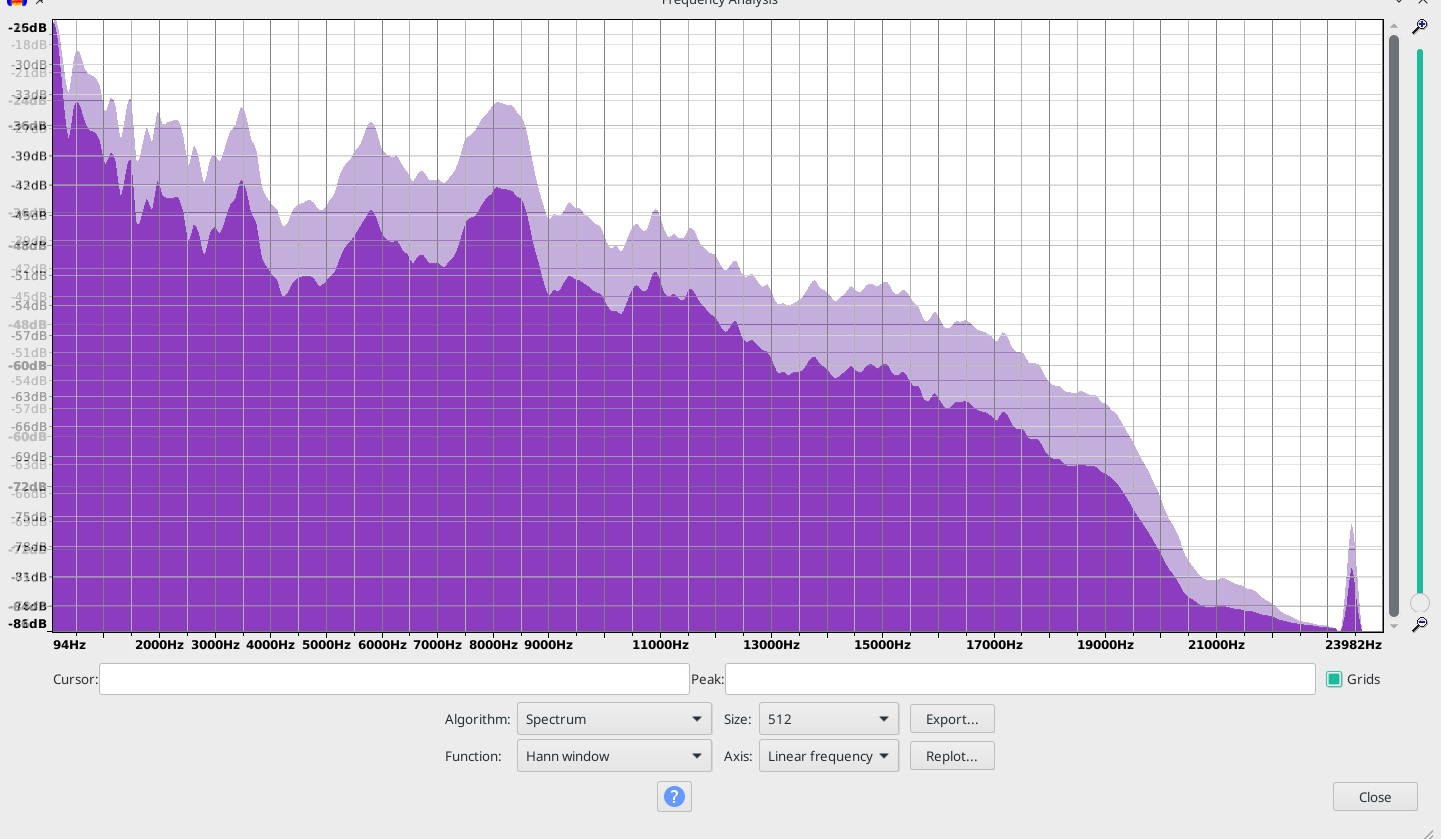Open the help question mark button
Viewport: 1452px width, 839px height.
[674, 797]
